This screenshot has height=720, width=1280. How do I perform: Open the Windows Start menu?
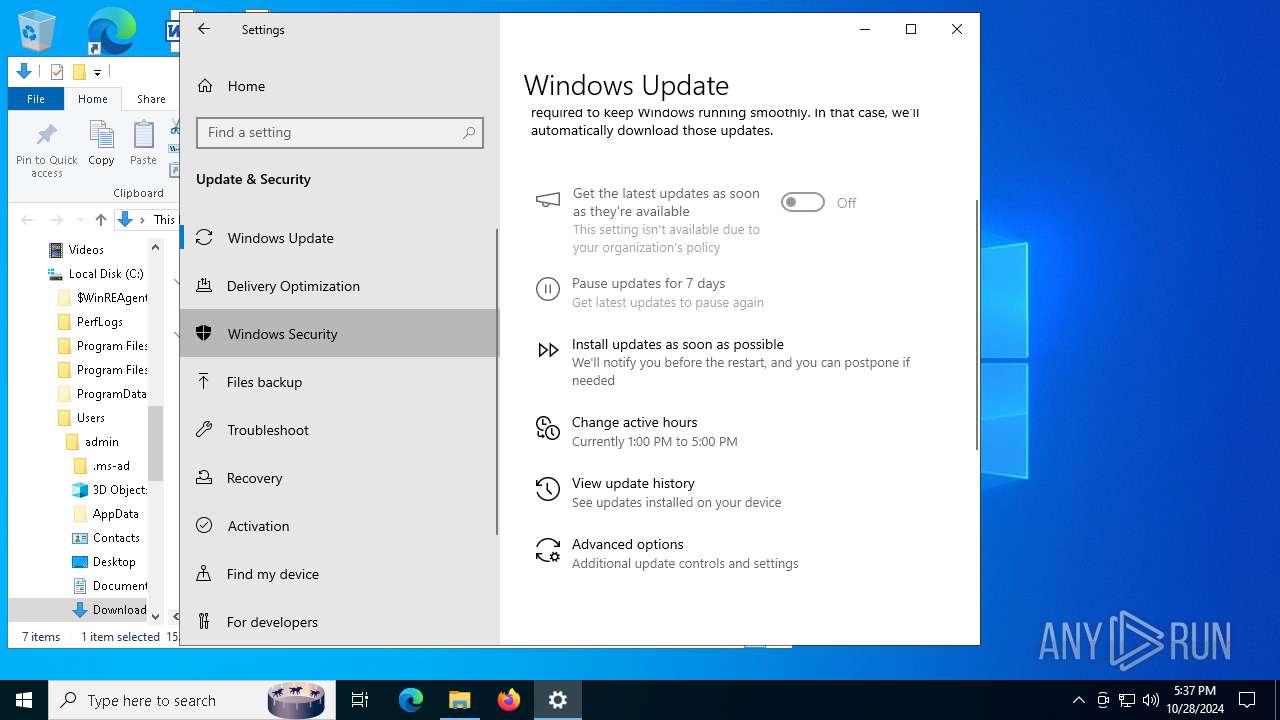[24, 700]
